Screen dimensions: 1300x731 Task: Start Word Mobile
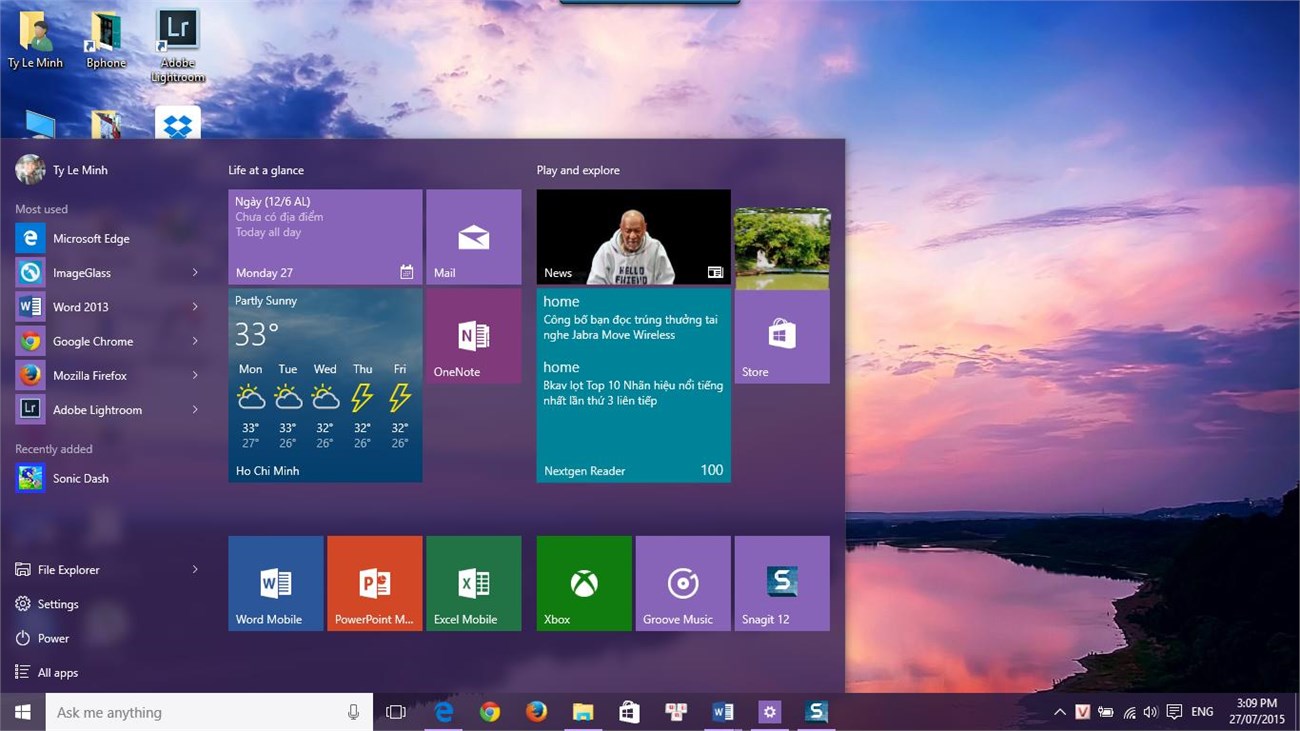coord(274,583)
